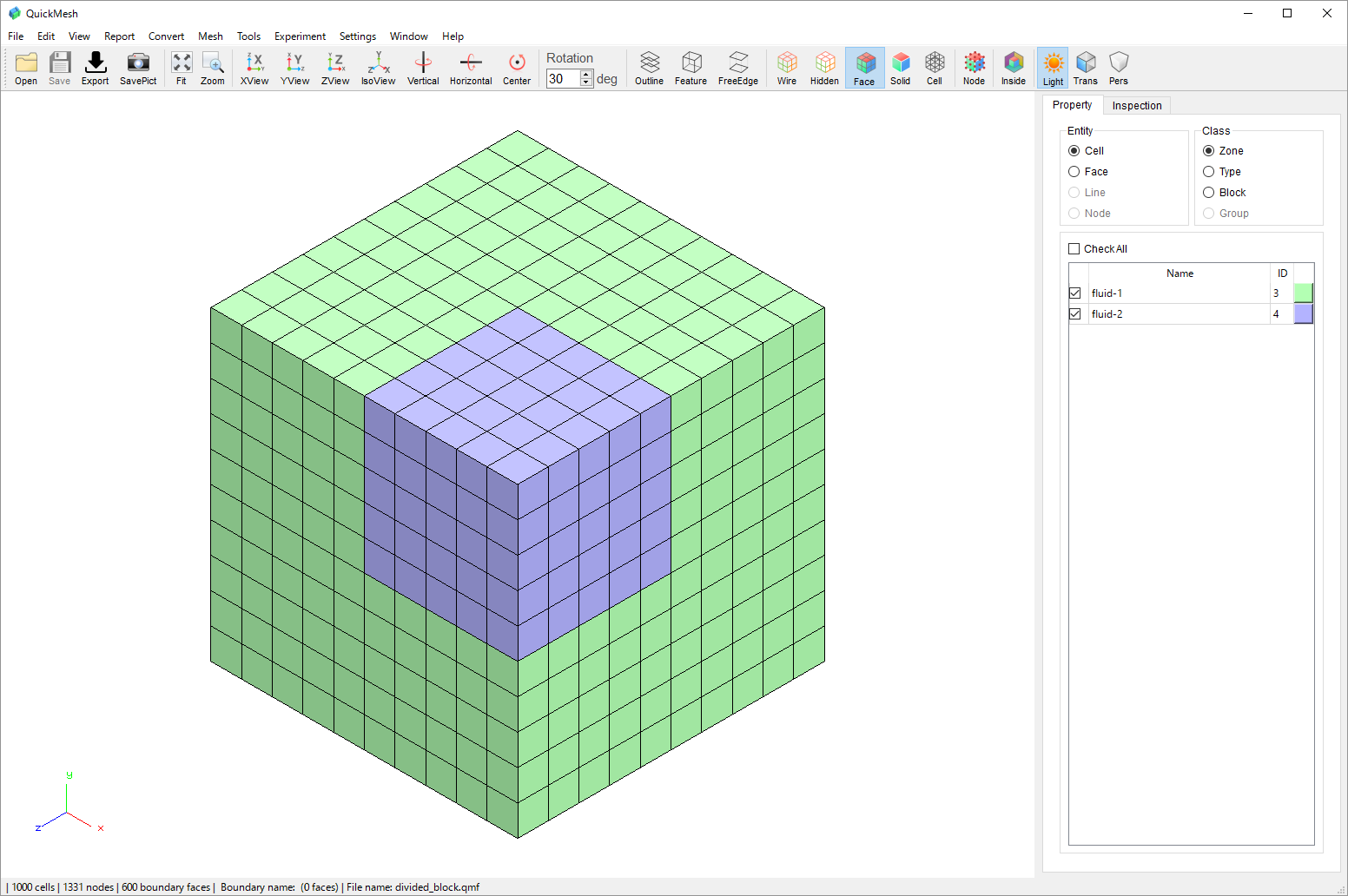Click the file name divided_block.qmf in status bar
This screenshot has height=896, width=1348.
click(438, 887)
